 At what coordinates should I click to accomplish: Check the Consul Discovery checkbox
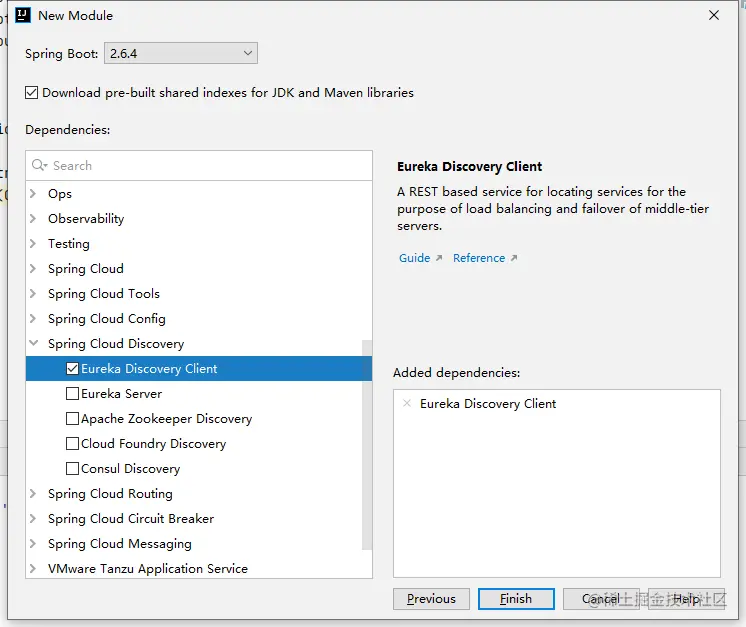coord(72,469)
